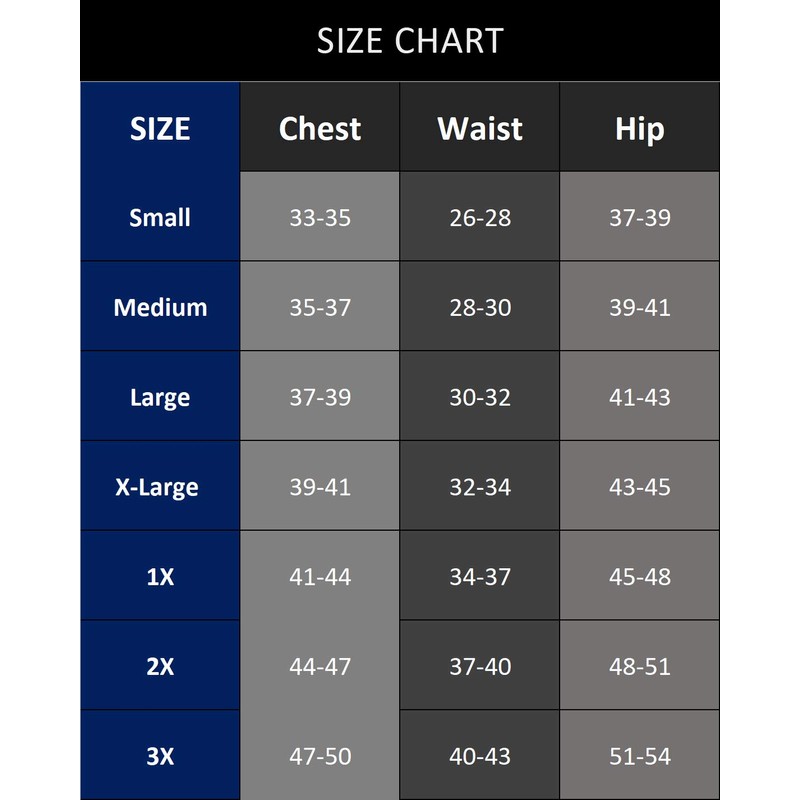Click the Hip column header
800x800 pixels.
(x=640, y=129)
